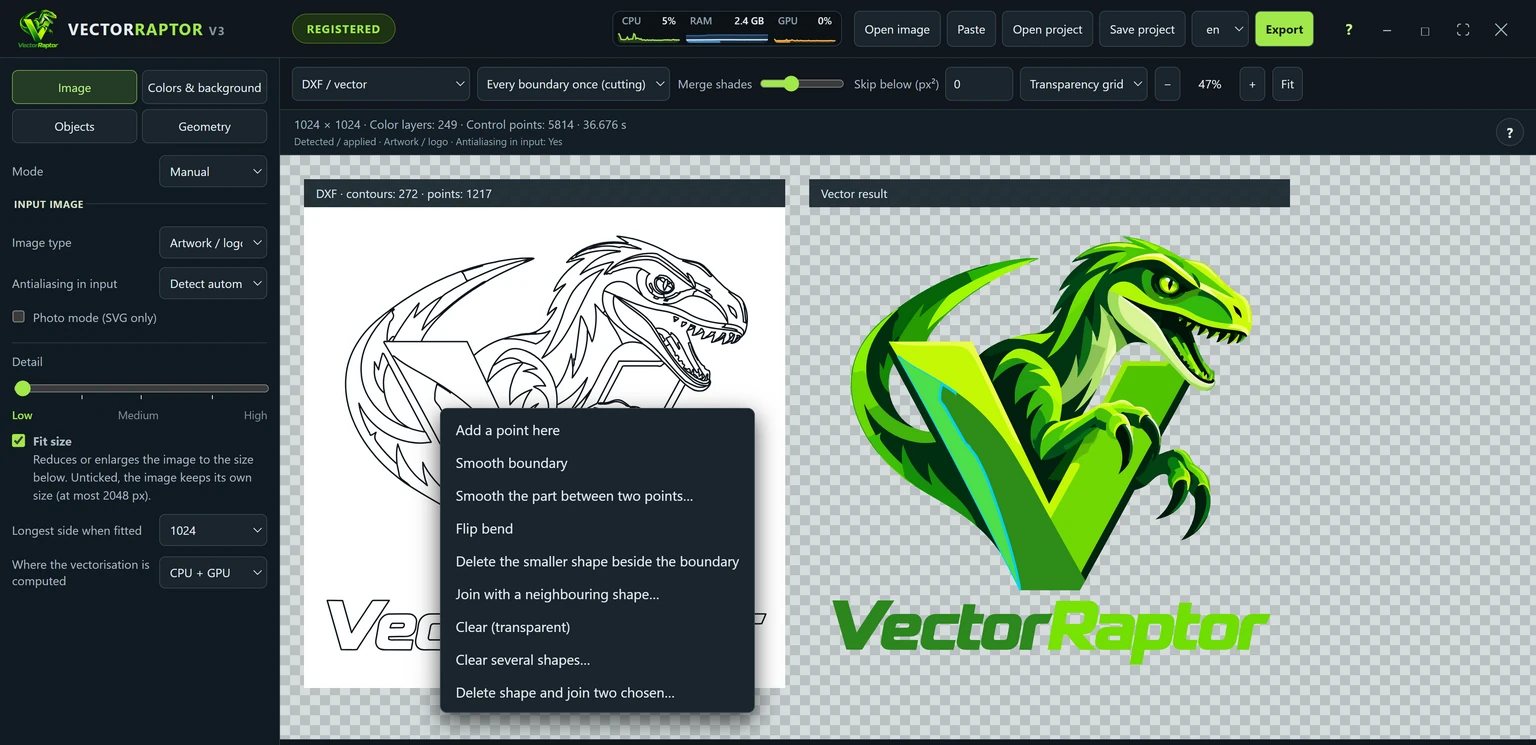This screenshot has width=1536, height=745.
Task: Open the help question mark in title bar
Action: click(x=1348, y=30)
